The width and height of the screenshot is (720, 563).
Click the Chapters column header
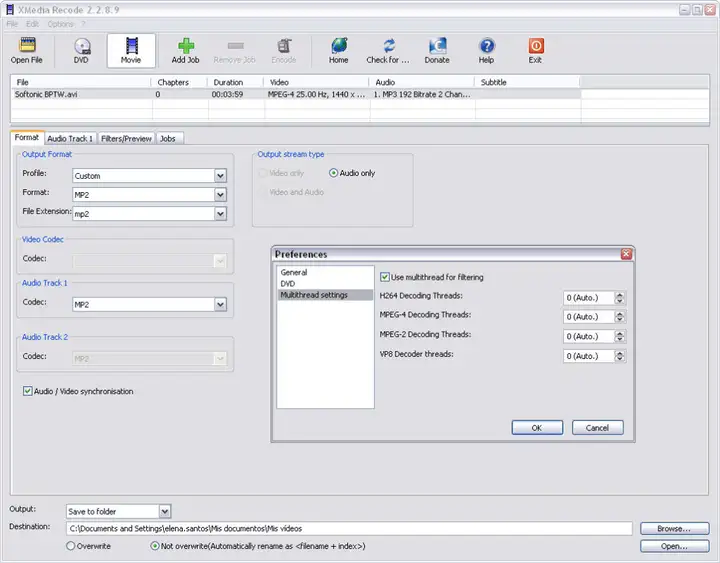pyautogui.click(x=180, y=82)
